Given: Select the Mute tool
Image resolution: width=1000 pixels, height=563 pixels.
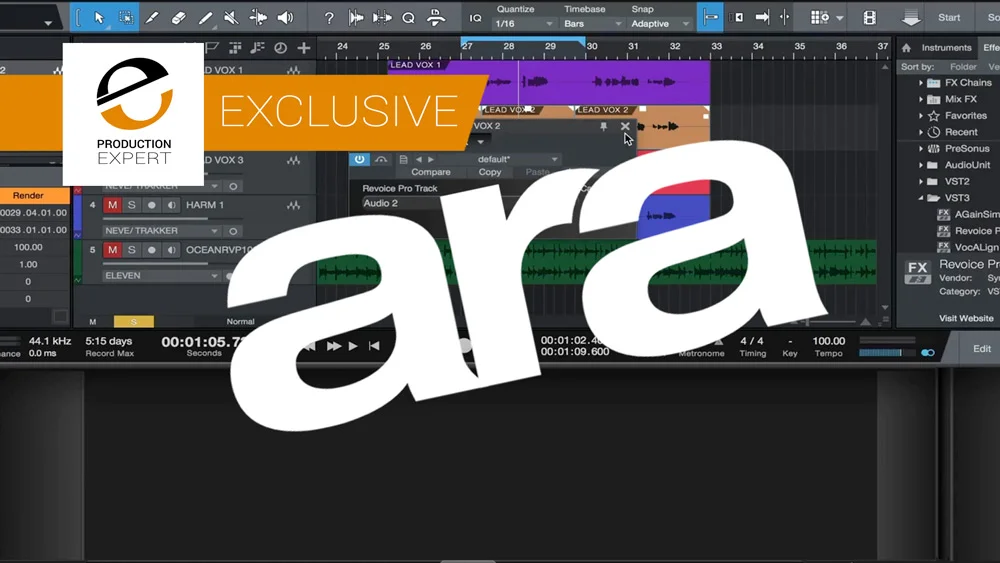Looking at the screenshot, I should [232, 18].
